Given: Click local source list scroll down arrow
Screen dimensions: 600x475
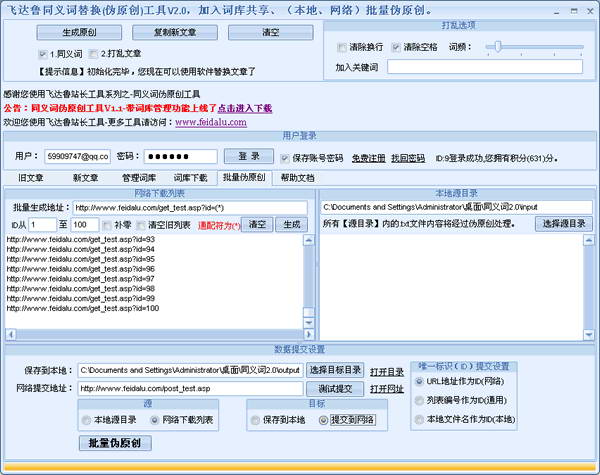Looking at the screenshot, I should [x=589, y=335].
